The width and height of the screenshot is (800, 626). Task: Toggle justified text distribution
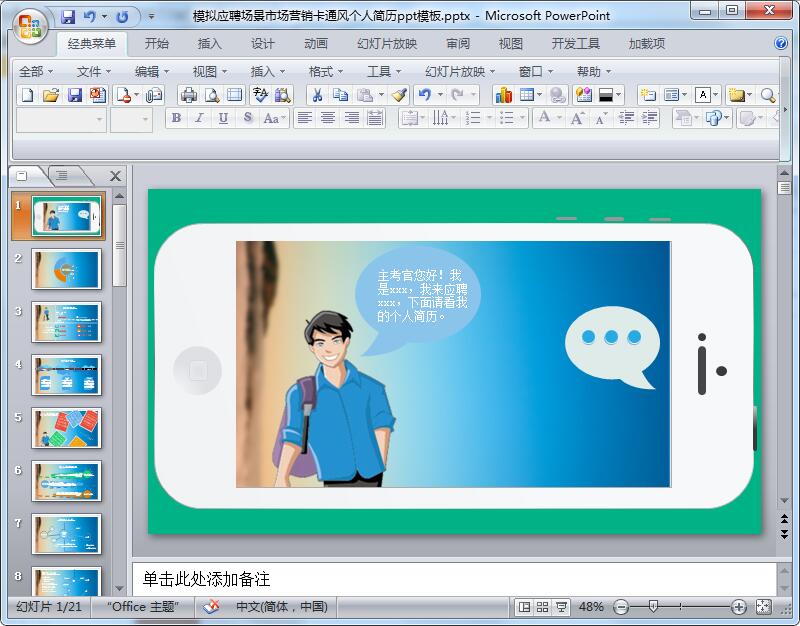(375, 118)
